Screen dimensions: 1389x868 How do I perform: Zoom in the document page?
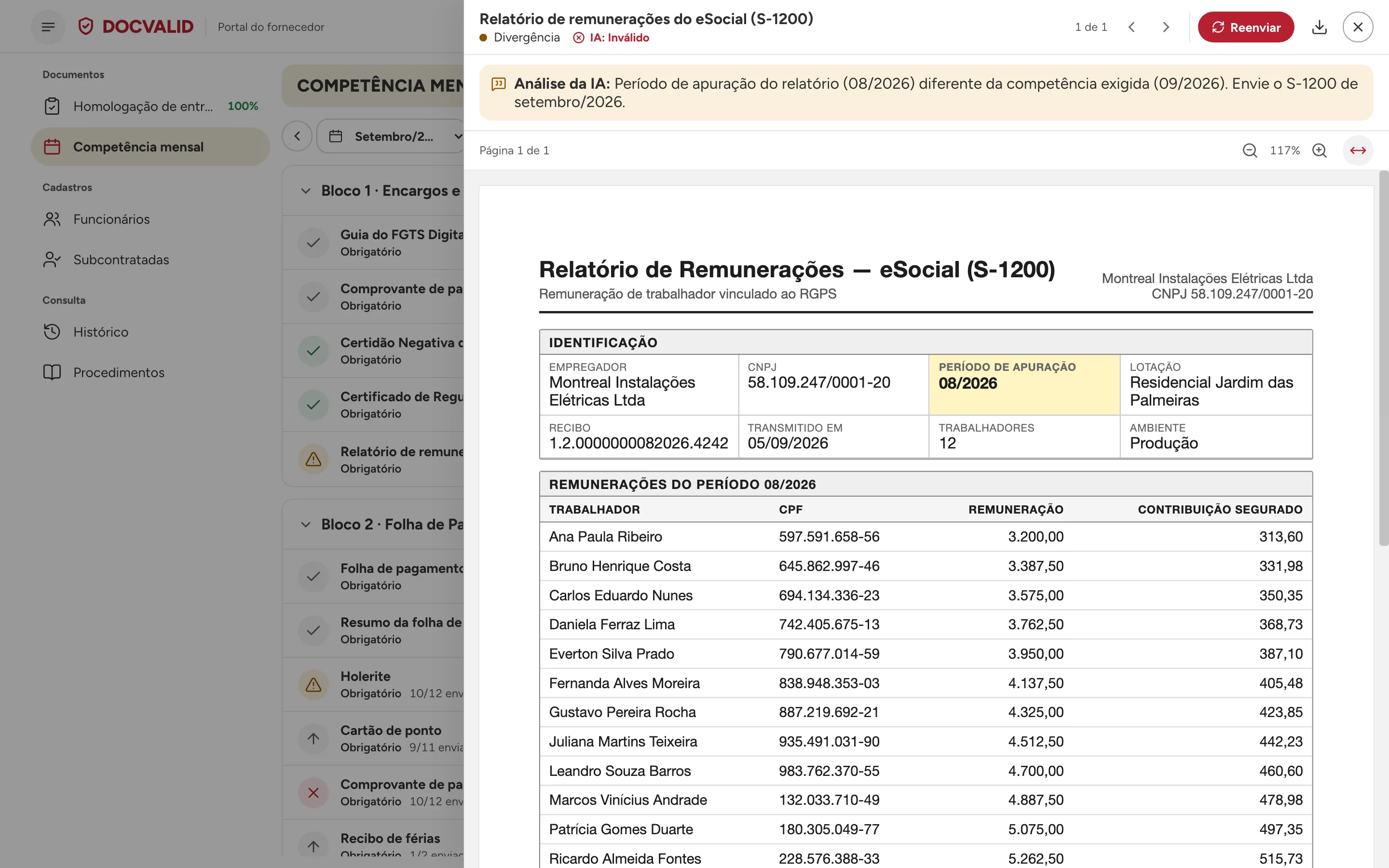tap(1320, 150)
